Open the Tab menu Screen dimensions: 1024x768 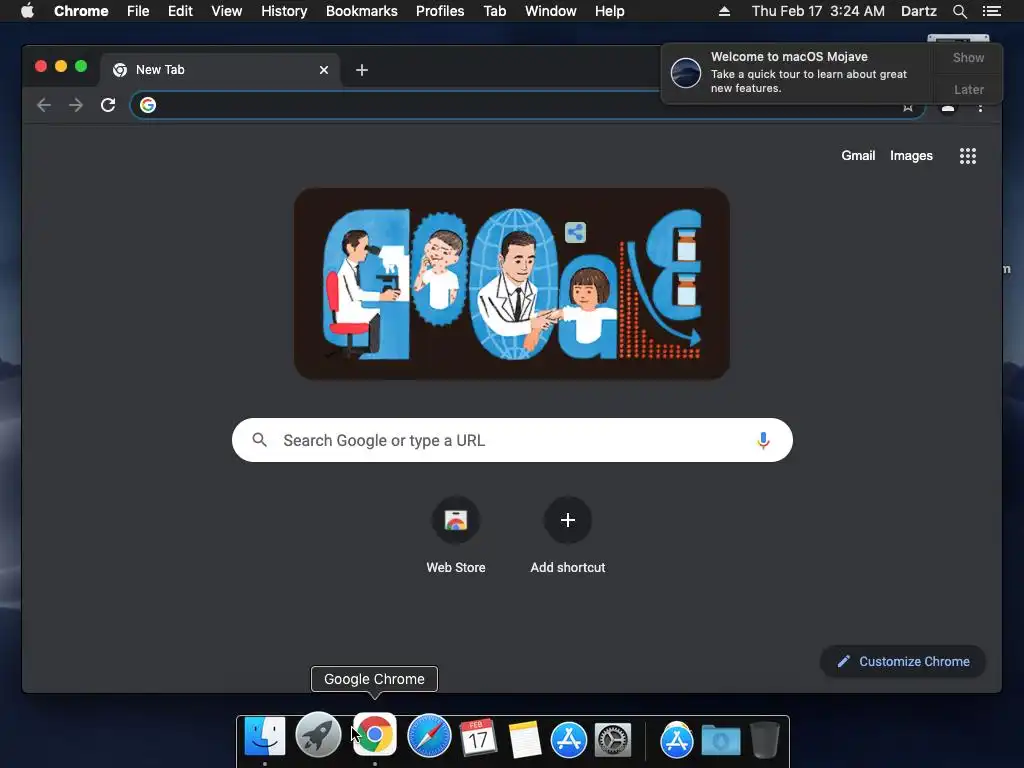tap(495, 11)
